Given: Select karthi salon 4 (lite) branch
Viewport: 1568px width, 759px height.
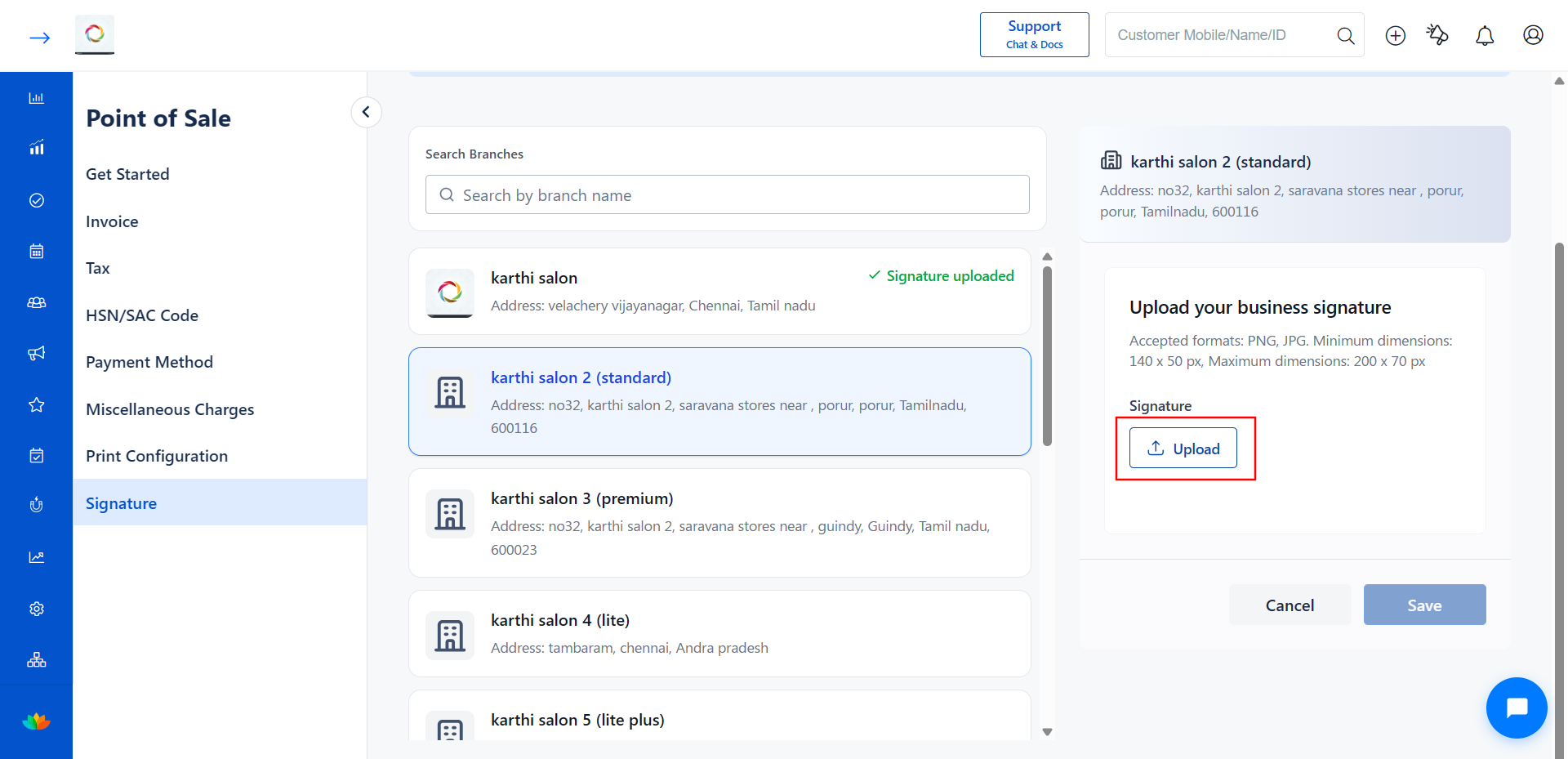Looking at the screenshot, I should (719, 633).
